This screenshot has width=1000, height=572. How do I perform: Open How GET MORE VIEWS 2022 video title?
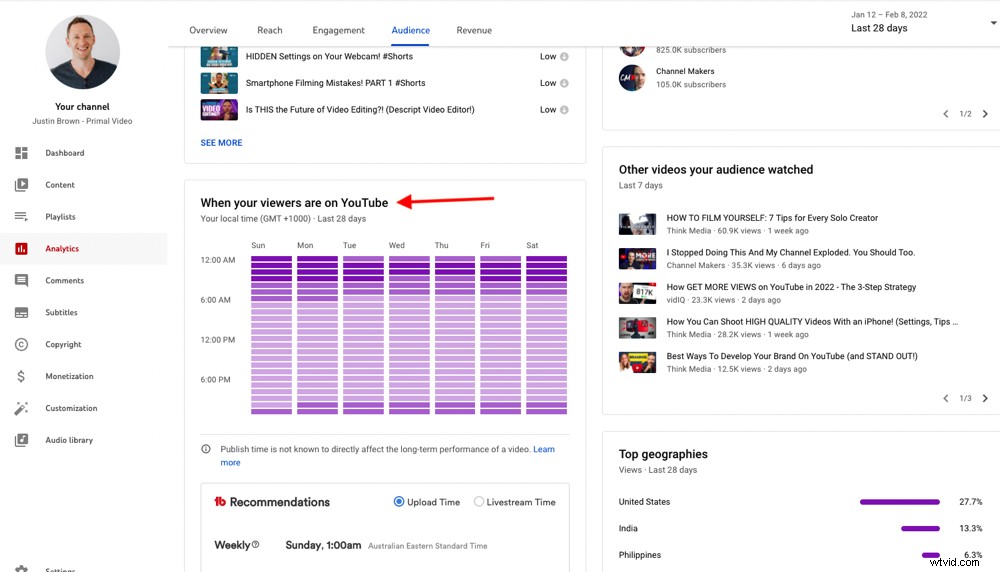(x=791, y=287)
